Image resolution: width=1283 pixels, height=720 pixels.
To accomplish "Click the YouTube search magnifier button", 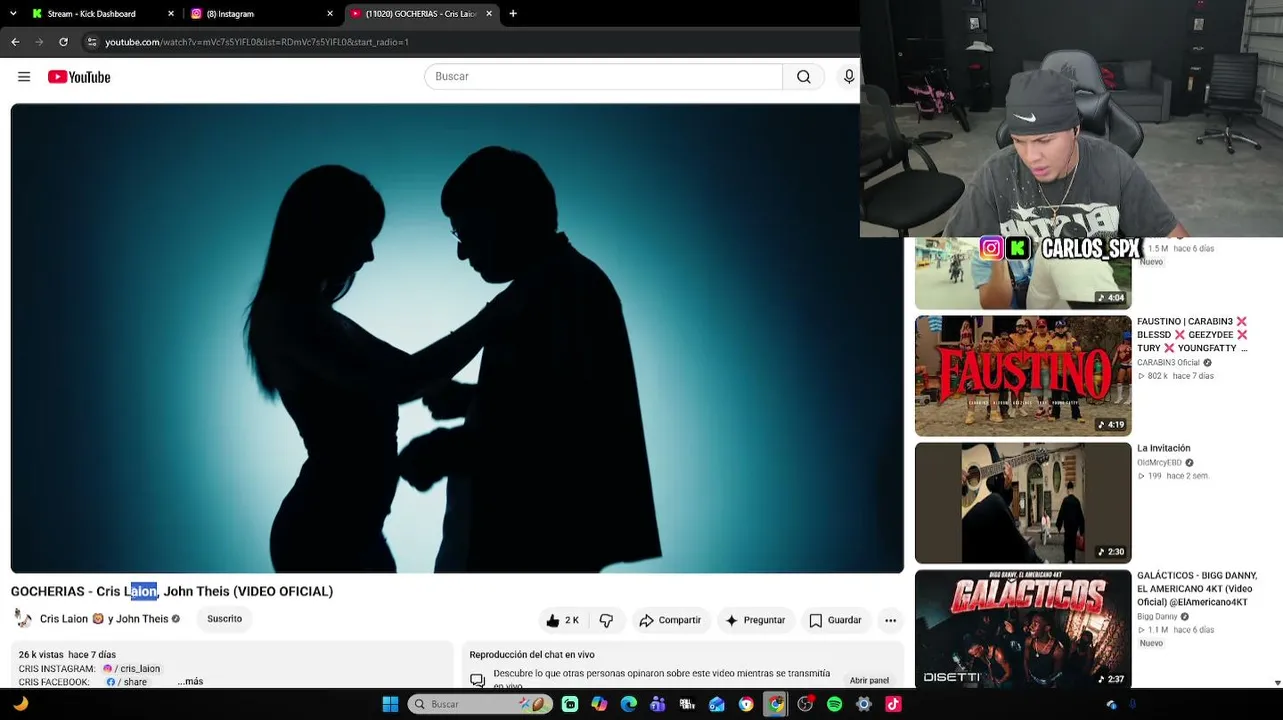I will (804, 77).
